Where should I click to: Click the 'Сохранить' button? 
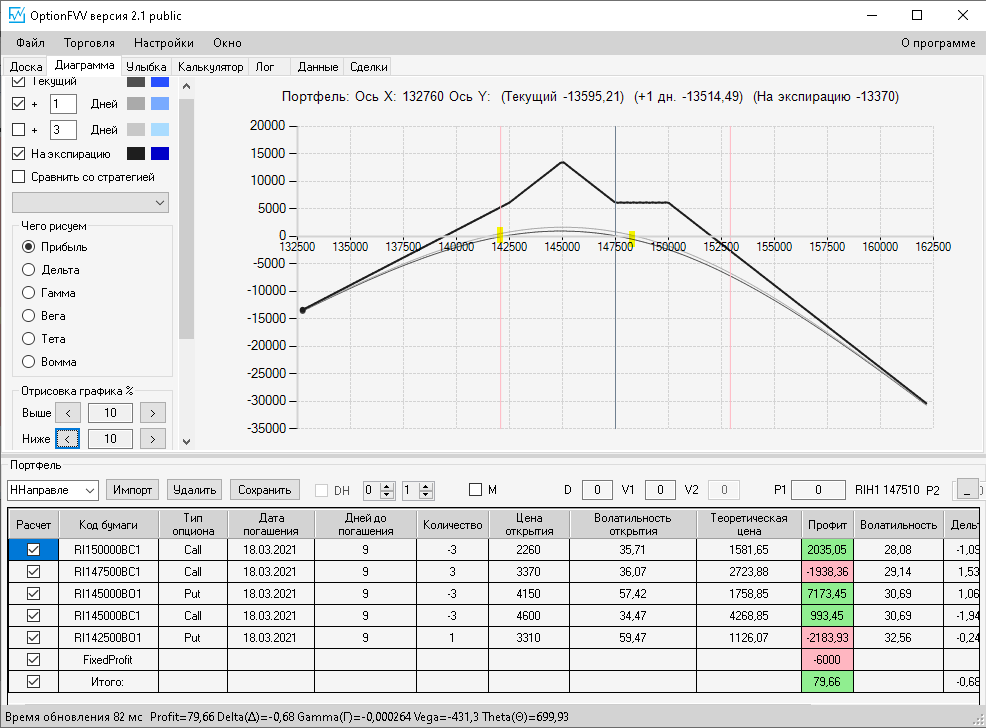(x=265, y=490)
